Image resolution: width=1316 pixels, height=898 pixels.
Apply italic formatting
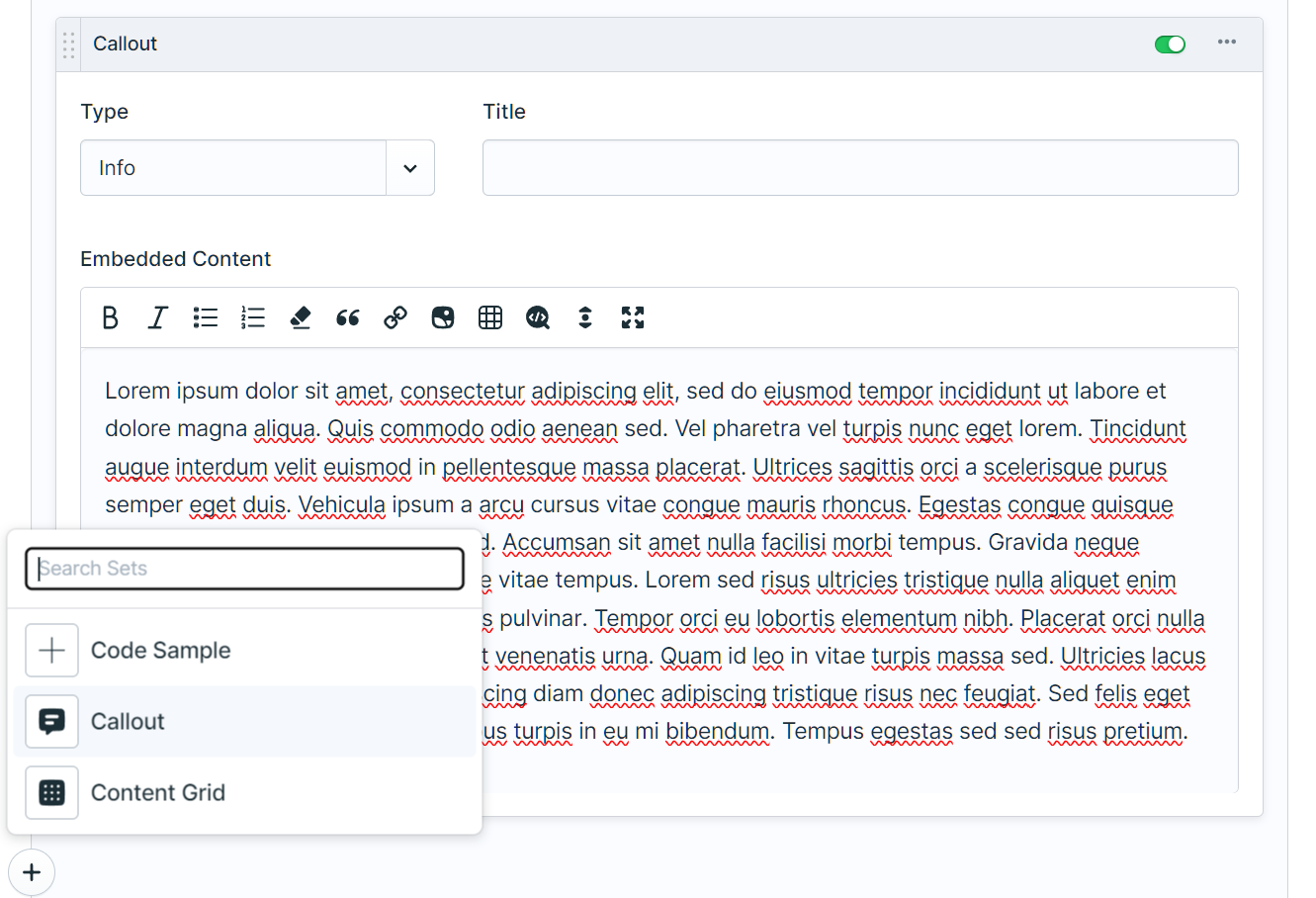[157, 317]
